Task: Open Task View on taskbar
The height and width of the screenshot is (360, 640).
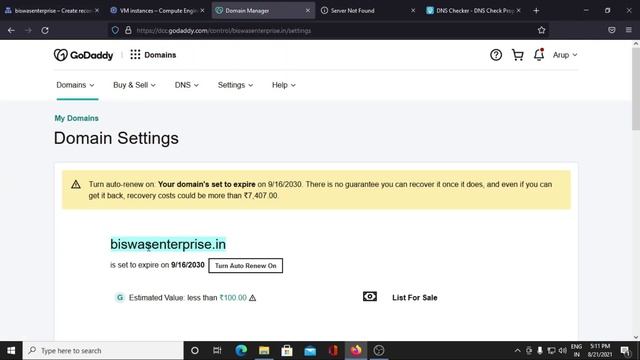Action: pos(217,351)
